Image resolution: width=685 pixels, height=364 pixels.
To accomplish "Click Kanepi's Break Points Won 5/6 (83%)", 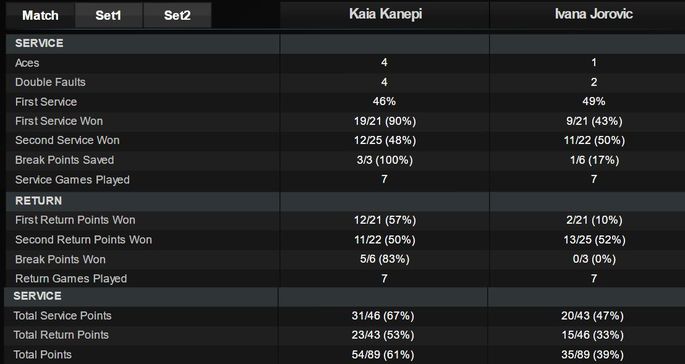I will click(x=385, y=260).
